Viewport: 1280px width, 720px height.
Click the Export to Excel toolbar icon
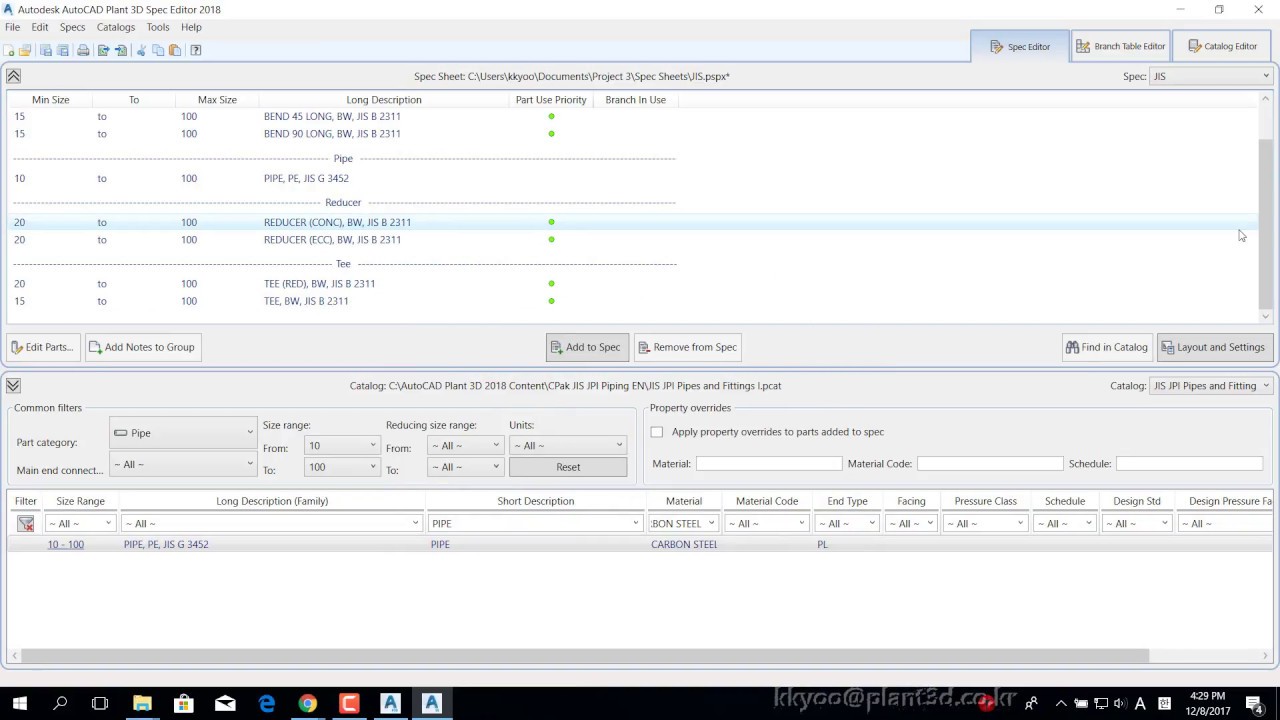pos(103,50)
